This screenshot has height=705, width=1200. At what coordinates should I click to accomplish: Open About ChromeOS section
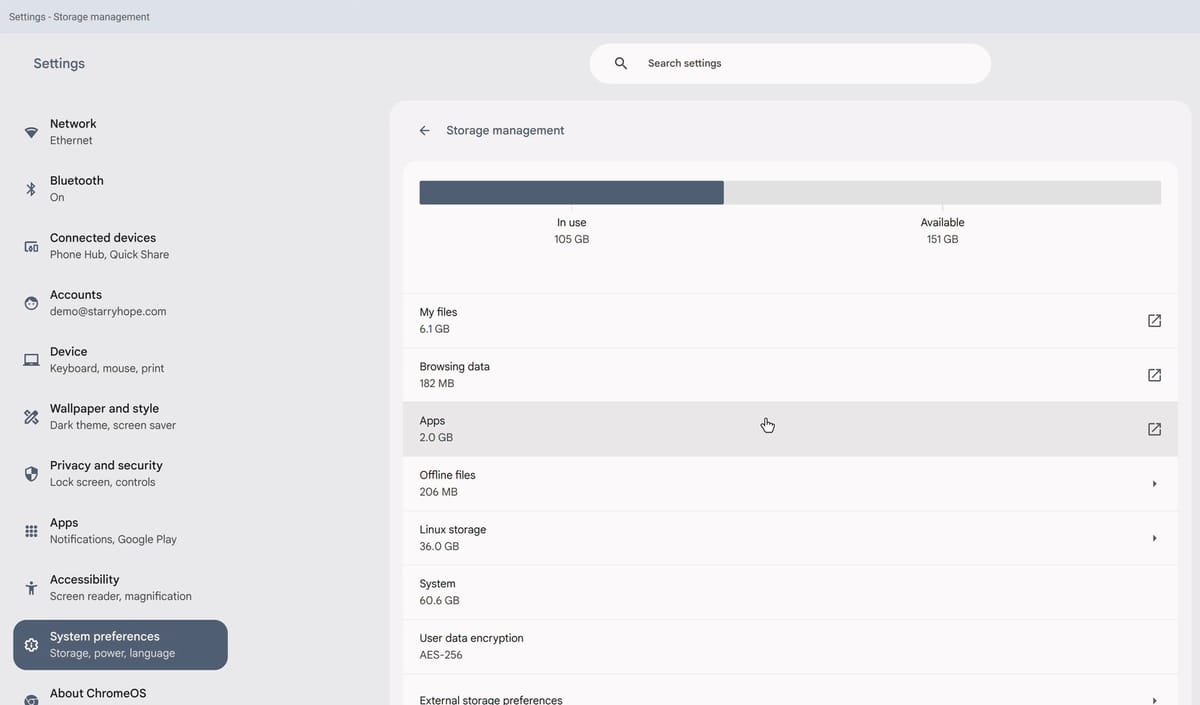coord(120,694)
